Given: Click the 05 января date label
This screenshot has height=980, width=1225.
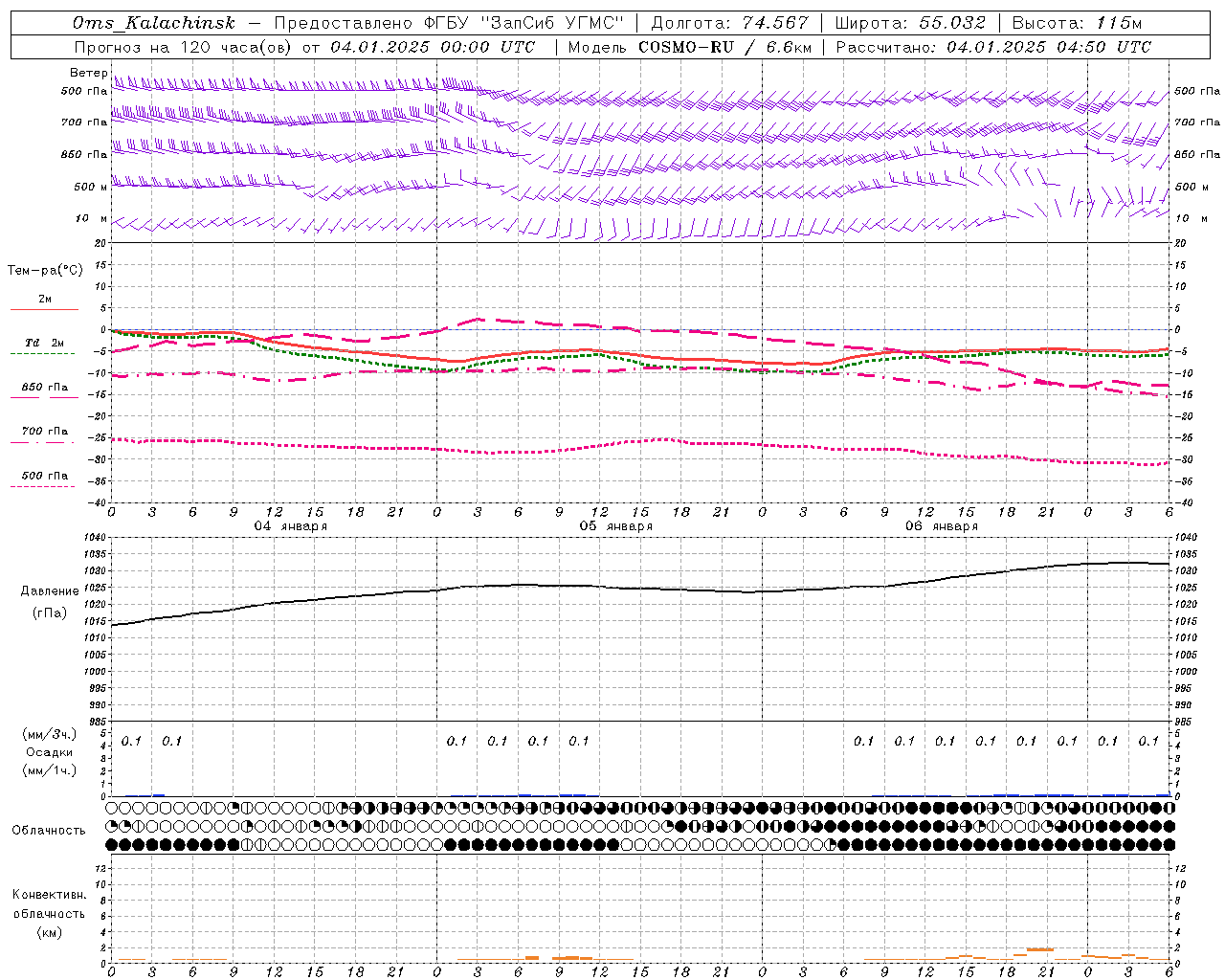Looking at the screenshot, I should pyautogui.click(x=615, y=526).
